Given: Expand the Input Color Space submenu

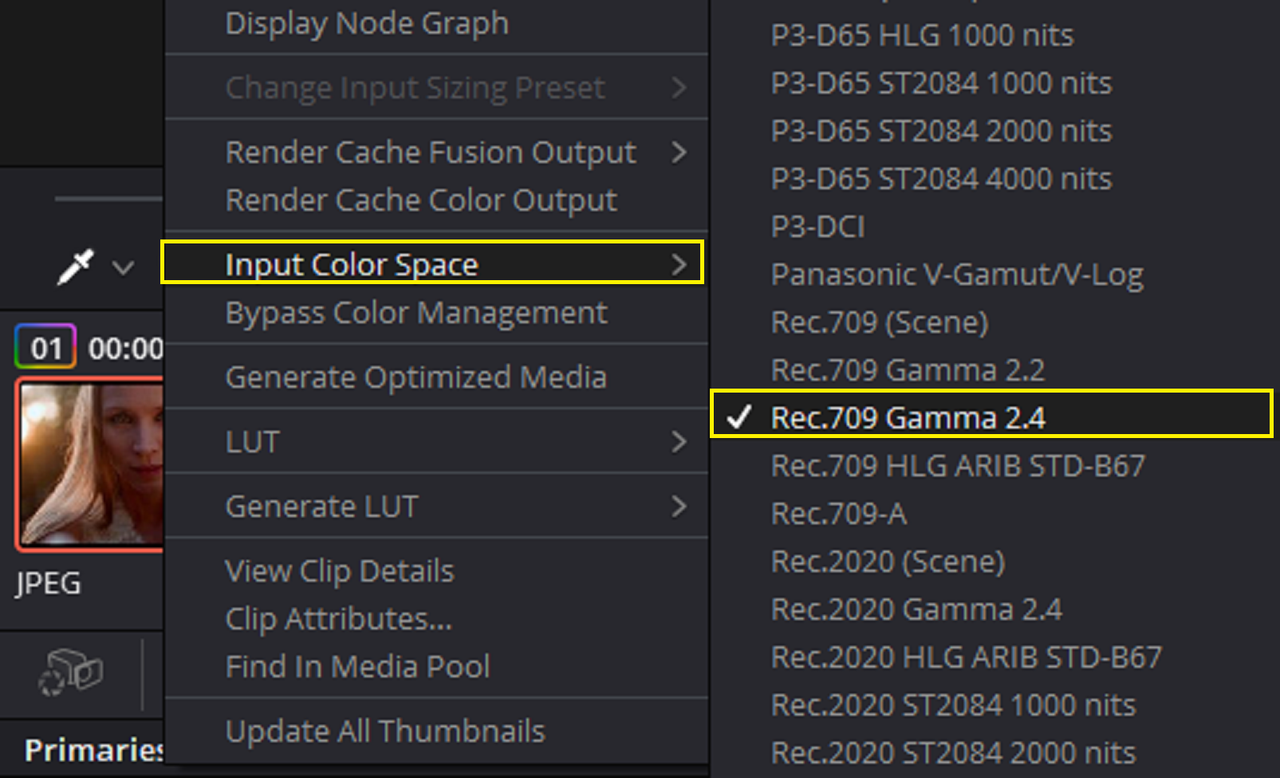Looking at the screenshot, I should point(433,263).
